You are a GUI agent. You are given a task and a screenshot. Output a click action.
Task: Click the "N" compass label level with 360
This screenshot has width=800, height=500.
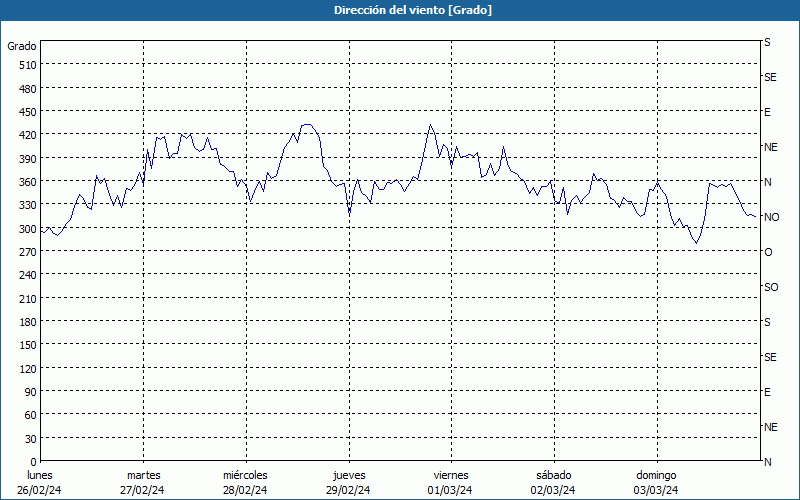coord(768,182)
